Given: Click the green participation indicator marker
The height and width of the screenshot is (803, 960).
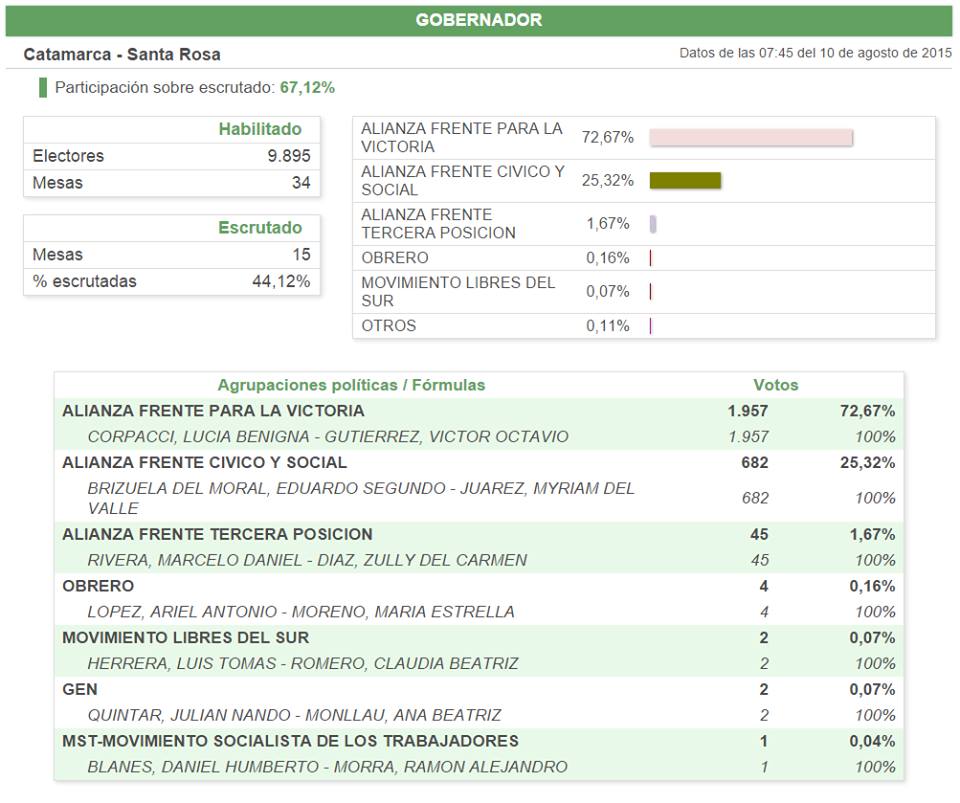Looking at the screenshot, I should (43, 88).
